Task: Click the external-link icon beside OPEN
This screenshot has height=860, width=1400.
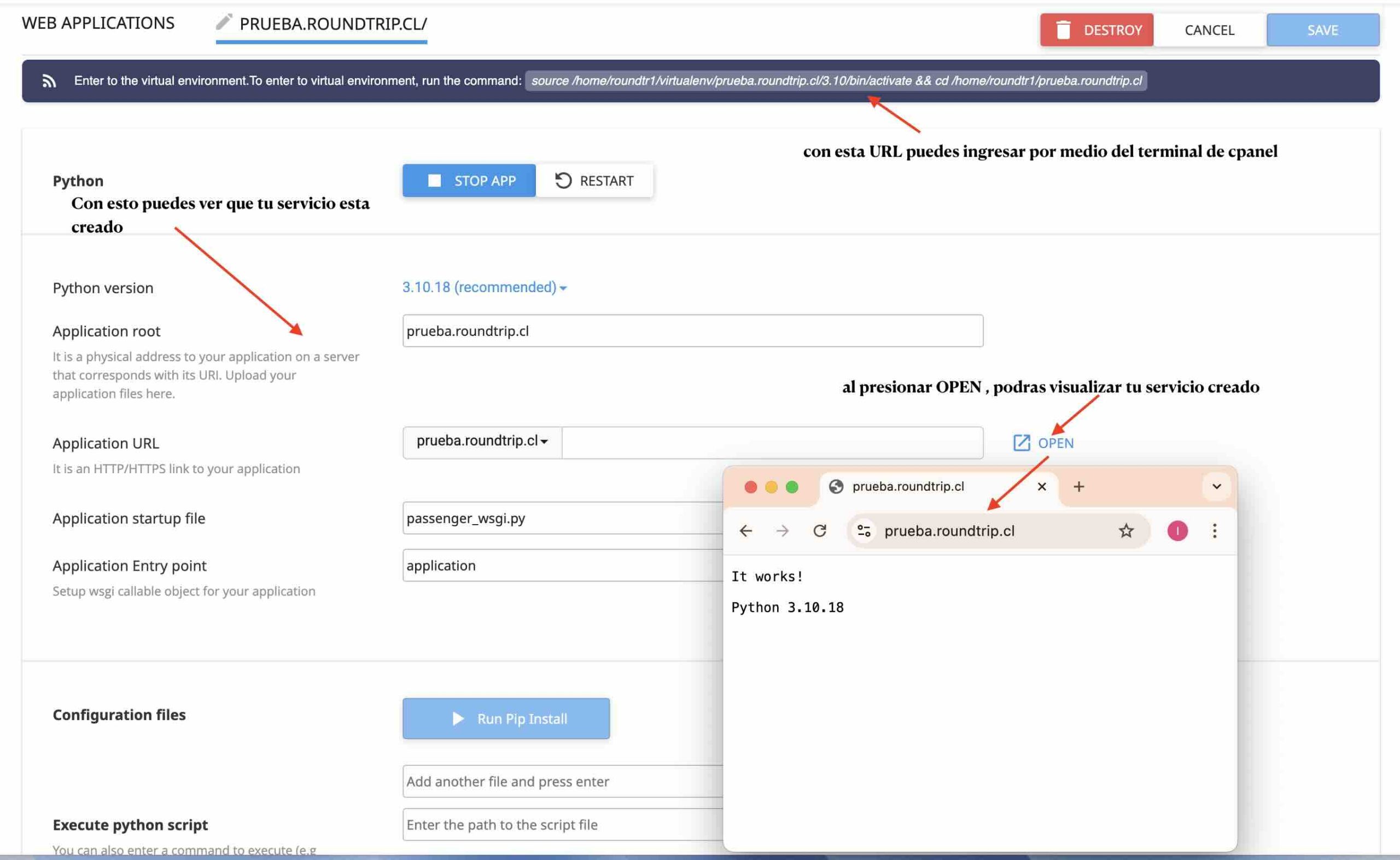Action: (1022, 443)
